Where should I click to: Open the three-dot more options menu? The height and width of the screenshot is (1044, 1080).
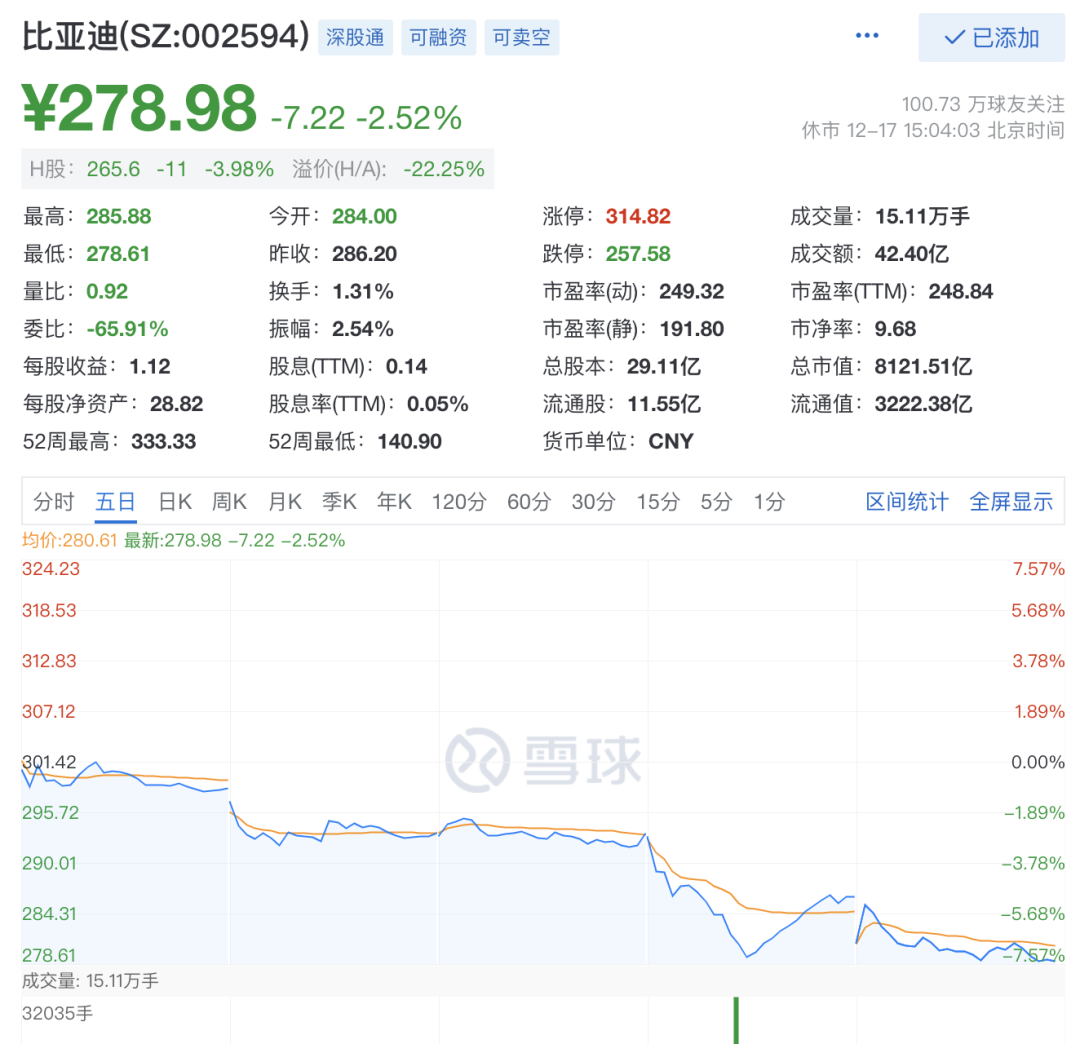point(866,36)
